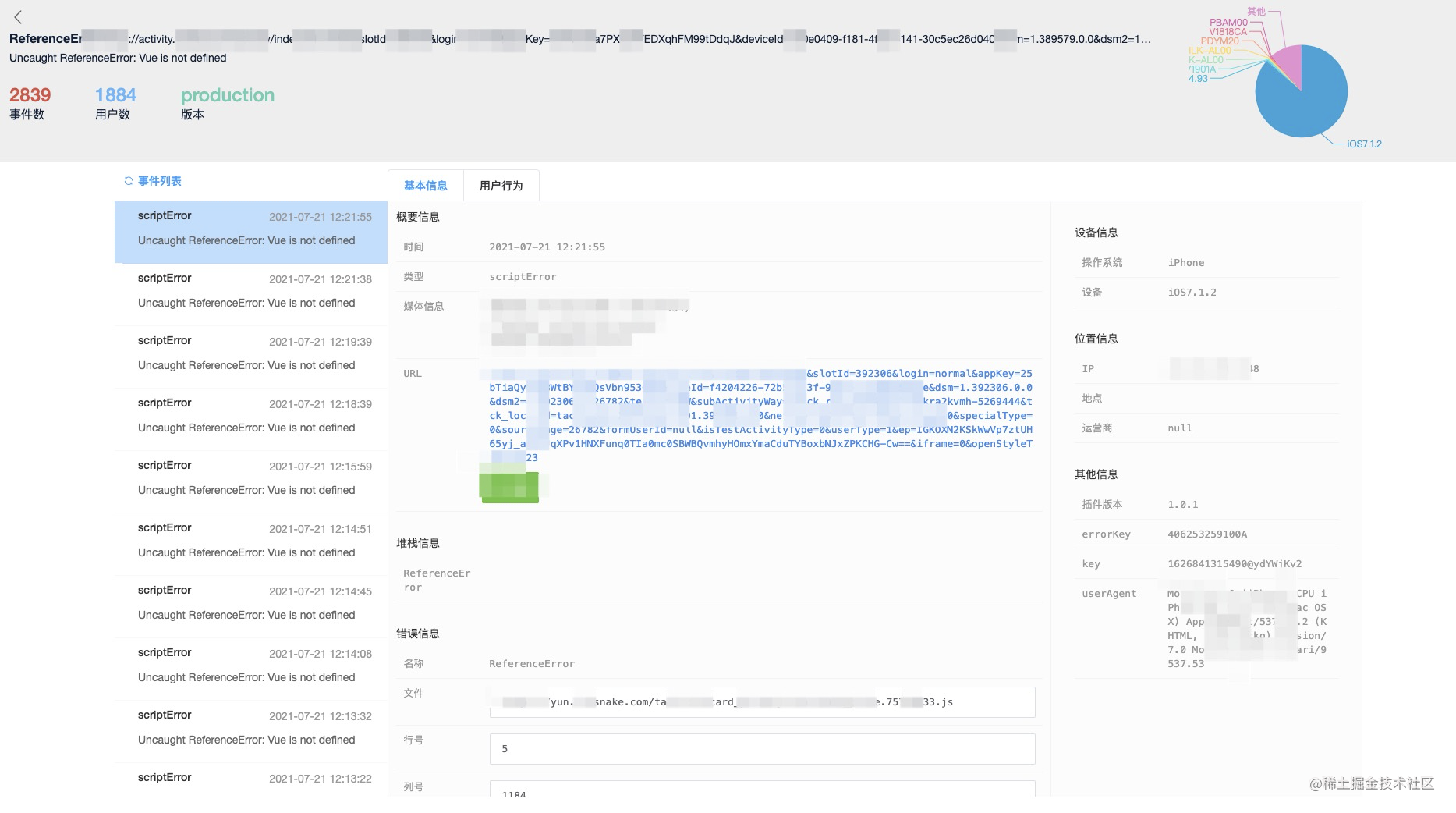This screenshot has height=813, width=1456.
Task: Open the blue event URL link
Action: click(x=761, y=415)
